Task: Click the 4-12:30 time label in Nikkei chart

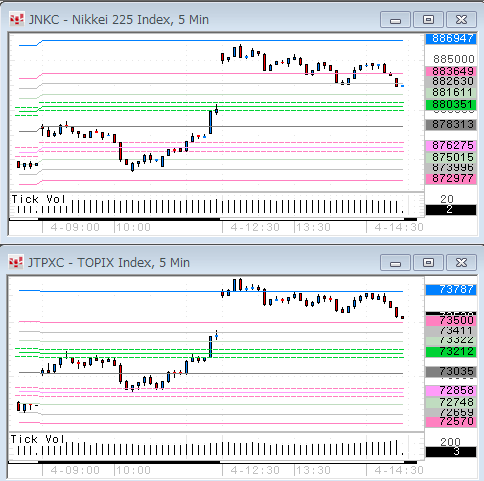Action: click(255, 227)
